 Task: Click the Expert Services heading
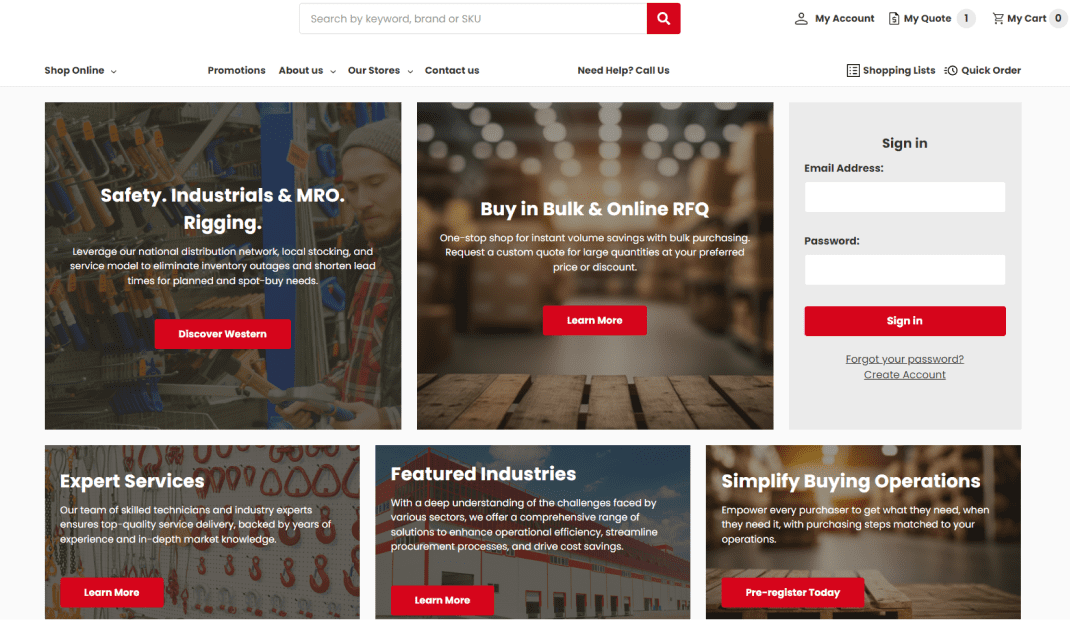(132, 481)
